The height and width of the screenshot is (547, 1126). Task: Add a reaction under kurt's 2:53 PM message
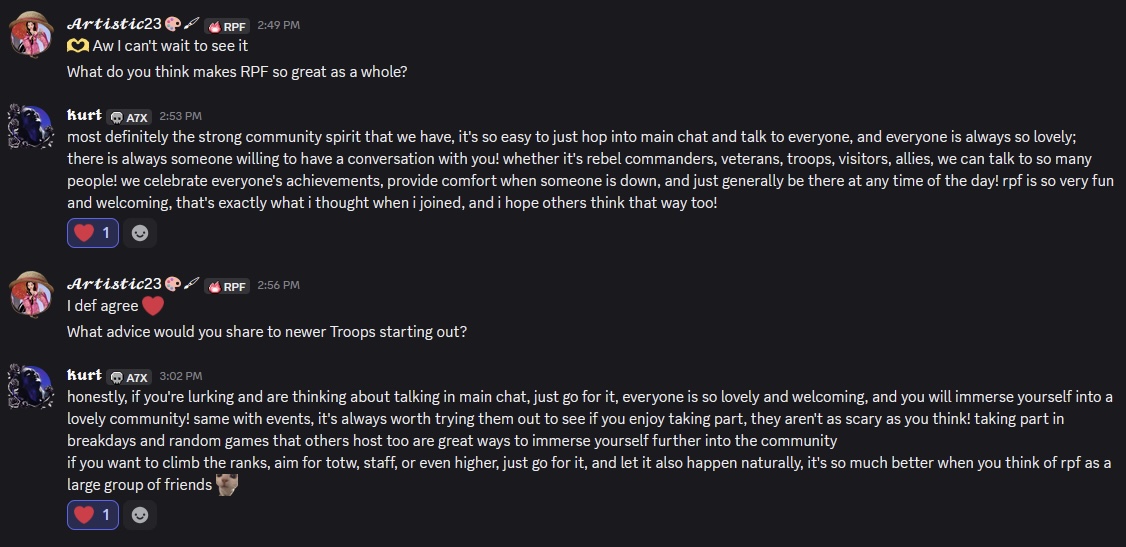141,233
